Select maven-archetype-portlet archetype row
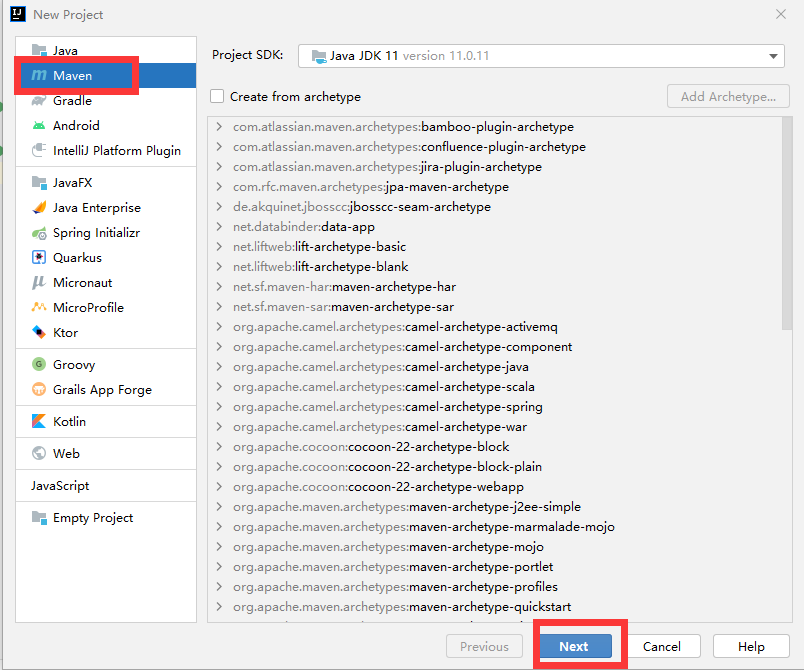This screenshot has height=670, width=804. tap(495, 566)
